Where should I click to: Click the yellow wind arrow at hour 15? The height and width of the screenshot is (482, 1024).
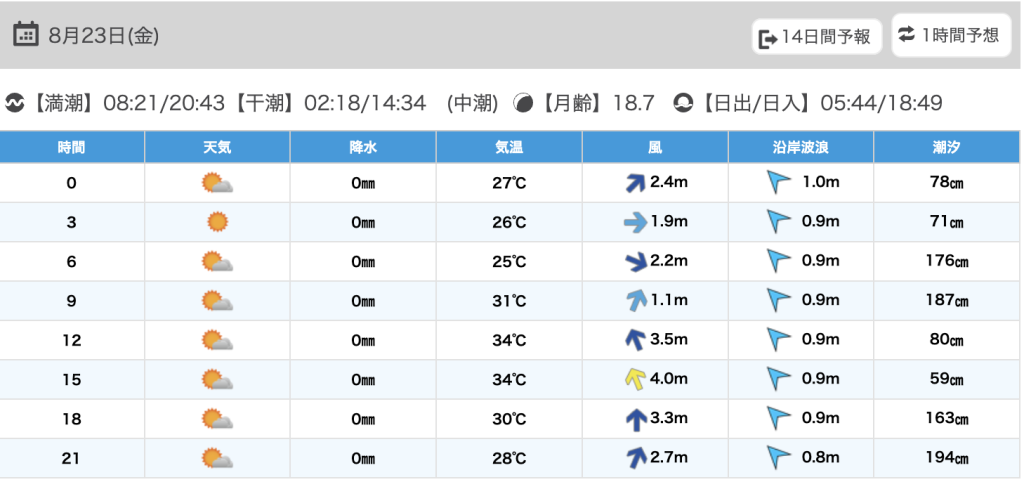(x=634, y=379)
